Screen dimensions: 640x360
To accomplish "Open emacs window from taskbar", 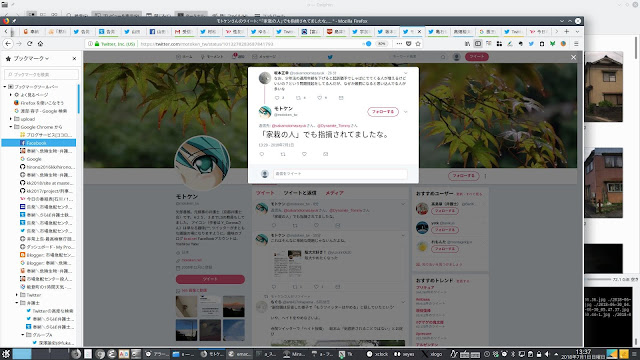I will point(240,354).
